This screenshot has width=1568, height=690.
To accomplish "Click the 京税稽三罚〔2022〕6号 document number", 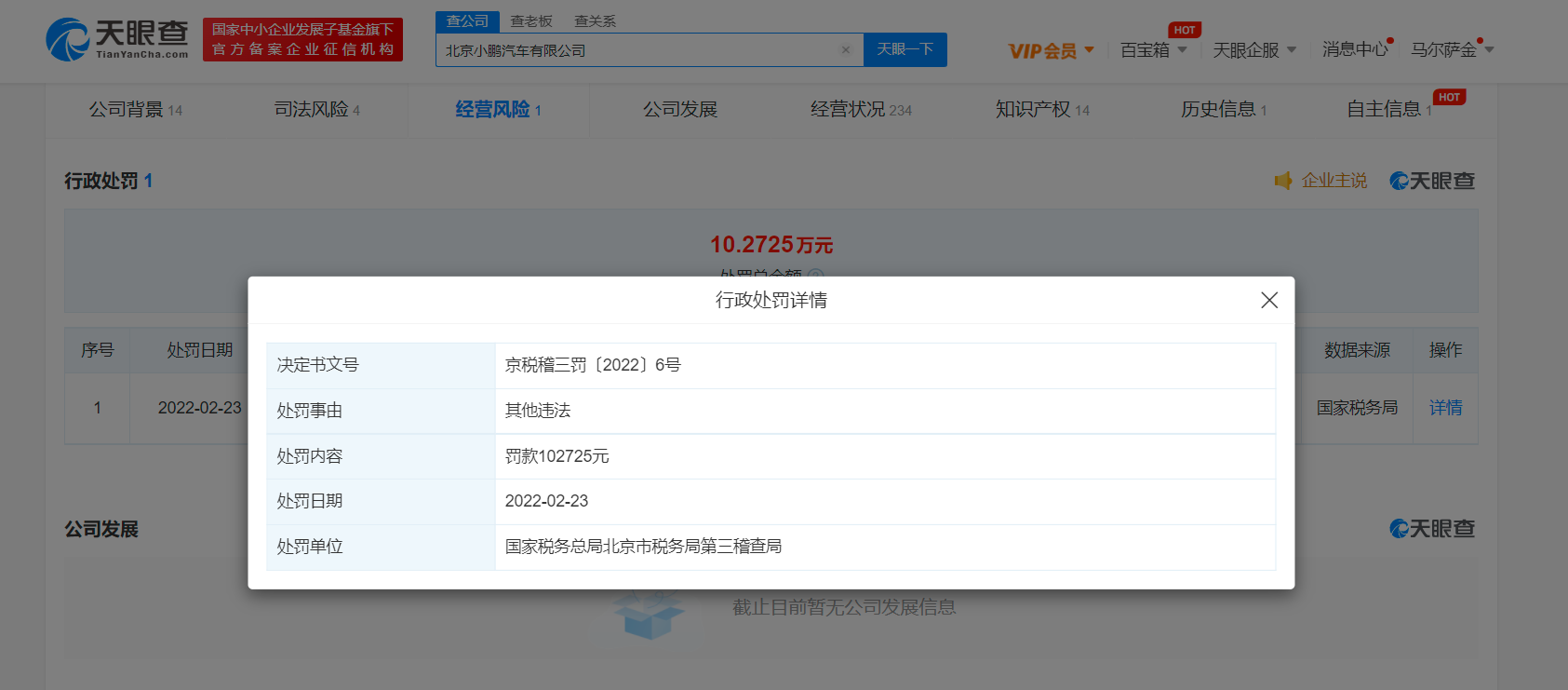I will pyautogui.click(x=593, y=365).
